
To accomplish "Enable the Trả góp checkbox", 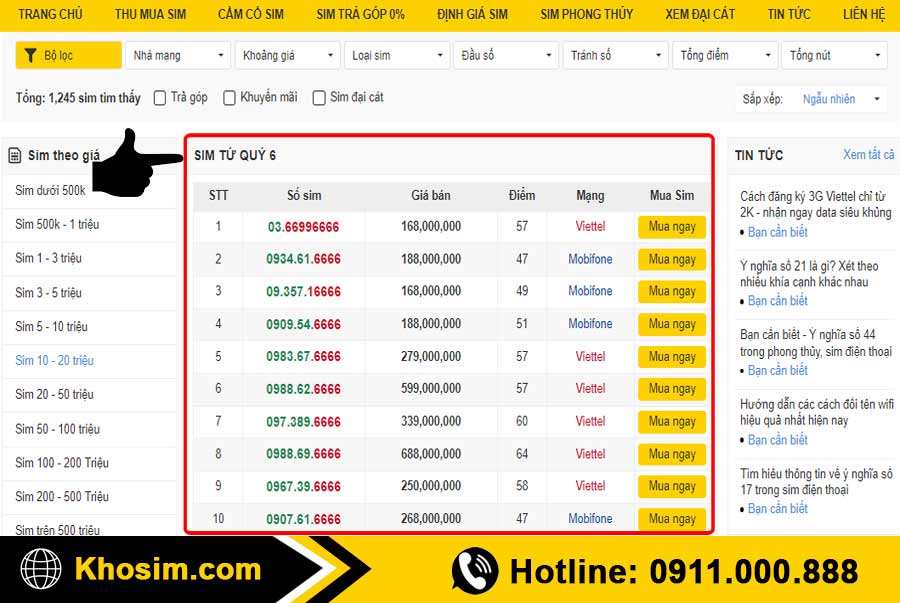I will (x=160, y=98).
